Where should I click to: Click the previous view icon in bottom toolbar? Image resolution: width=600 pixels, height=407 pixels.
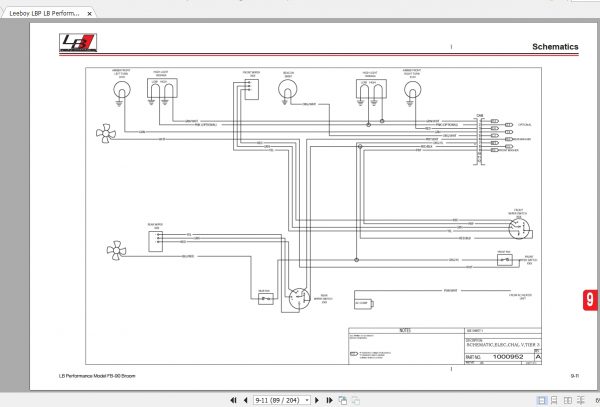343,400
